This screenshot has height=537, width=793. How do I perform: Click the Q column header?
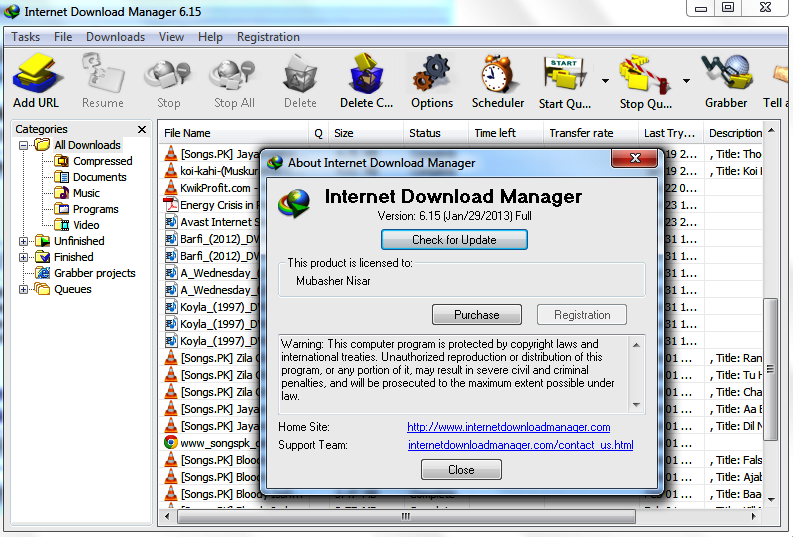tap(318, 133)
